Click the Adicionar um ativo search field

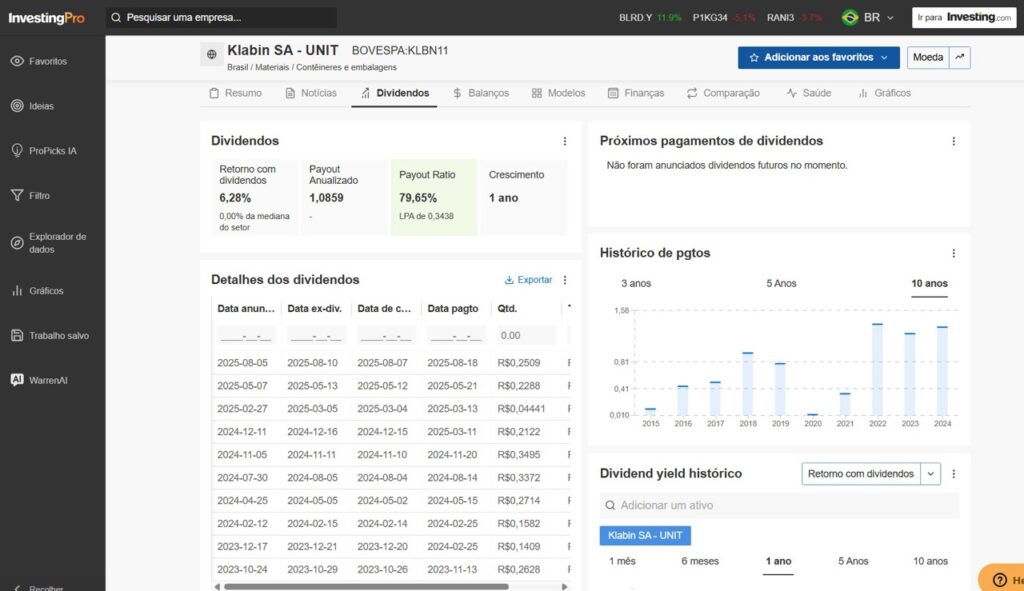point(778,506)
